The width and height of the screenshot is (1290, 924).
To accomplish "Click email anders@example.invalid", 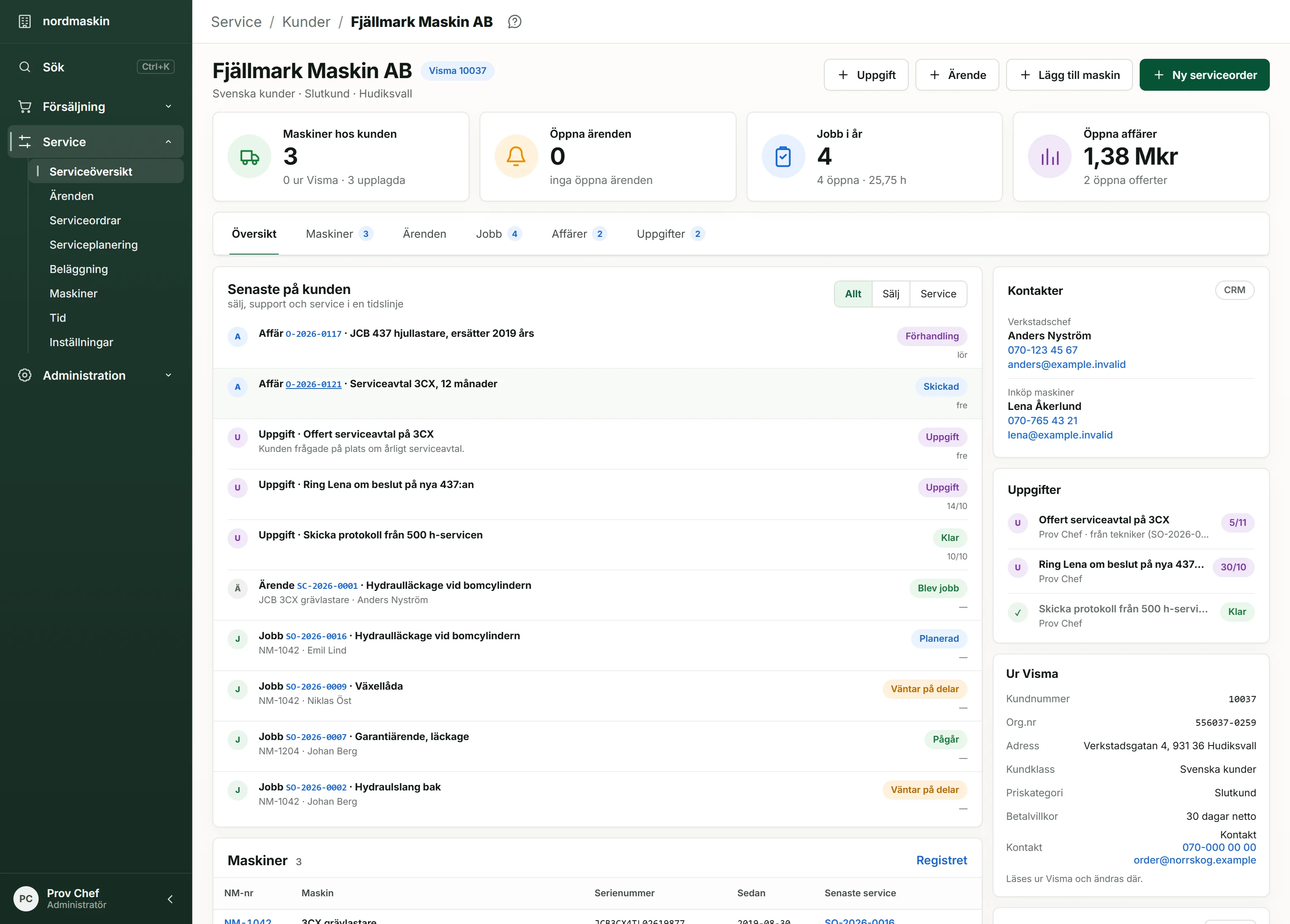I will point(1067,365).
